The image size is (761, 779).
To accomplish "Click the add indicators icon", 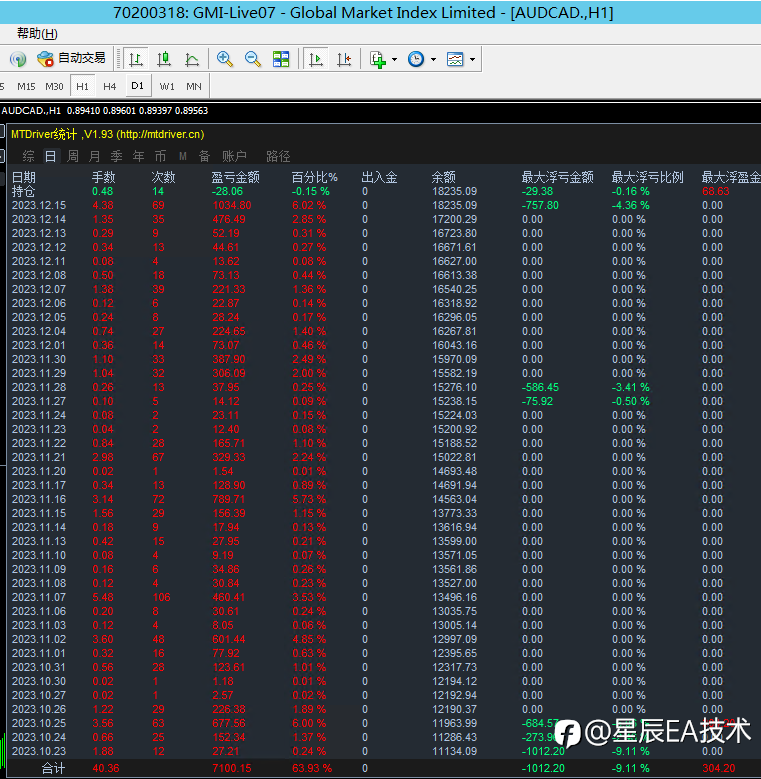I will [x=378, y=59].
